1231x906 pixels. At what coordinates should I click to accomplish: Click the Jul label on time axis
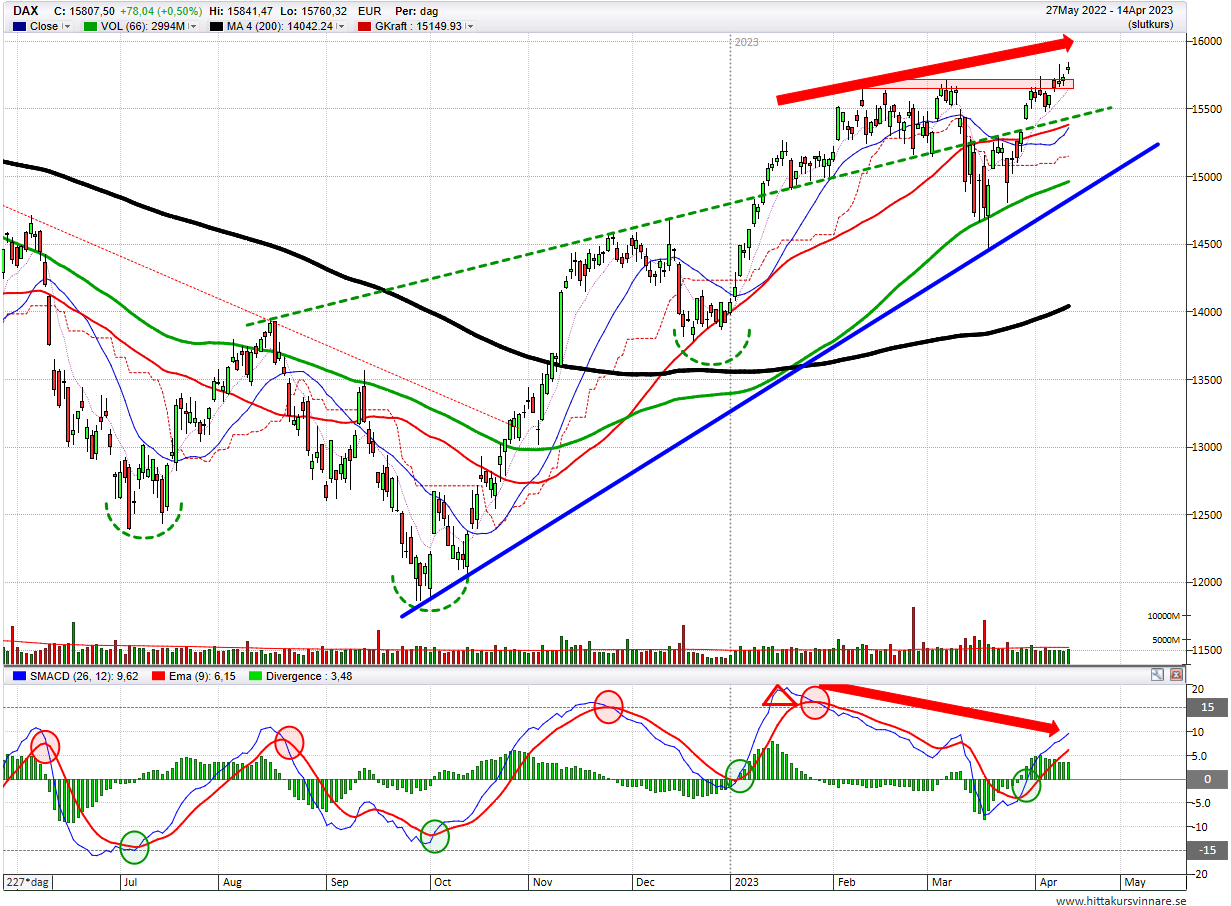coord(130,883)
